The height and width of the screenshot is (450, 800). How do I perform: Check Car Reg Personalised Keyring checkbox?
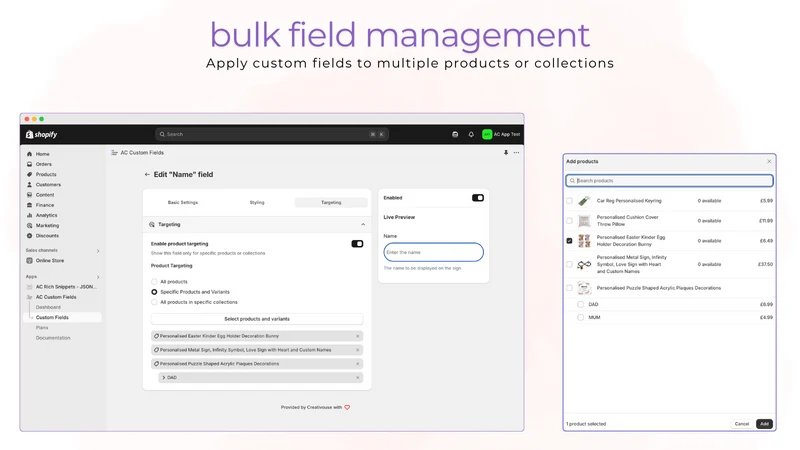(569, 201)
